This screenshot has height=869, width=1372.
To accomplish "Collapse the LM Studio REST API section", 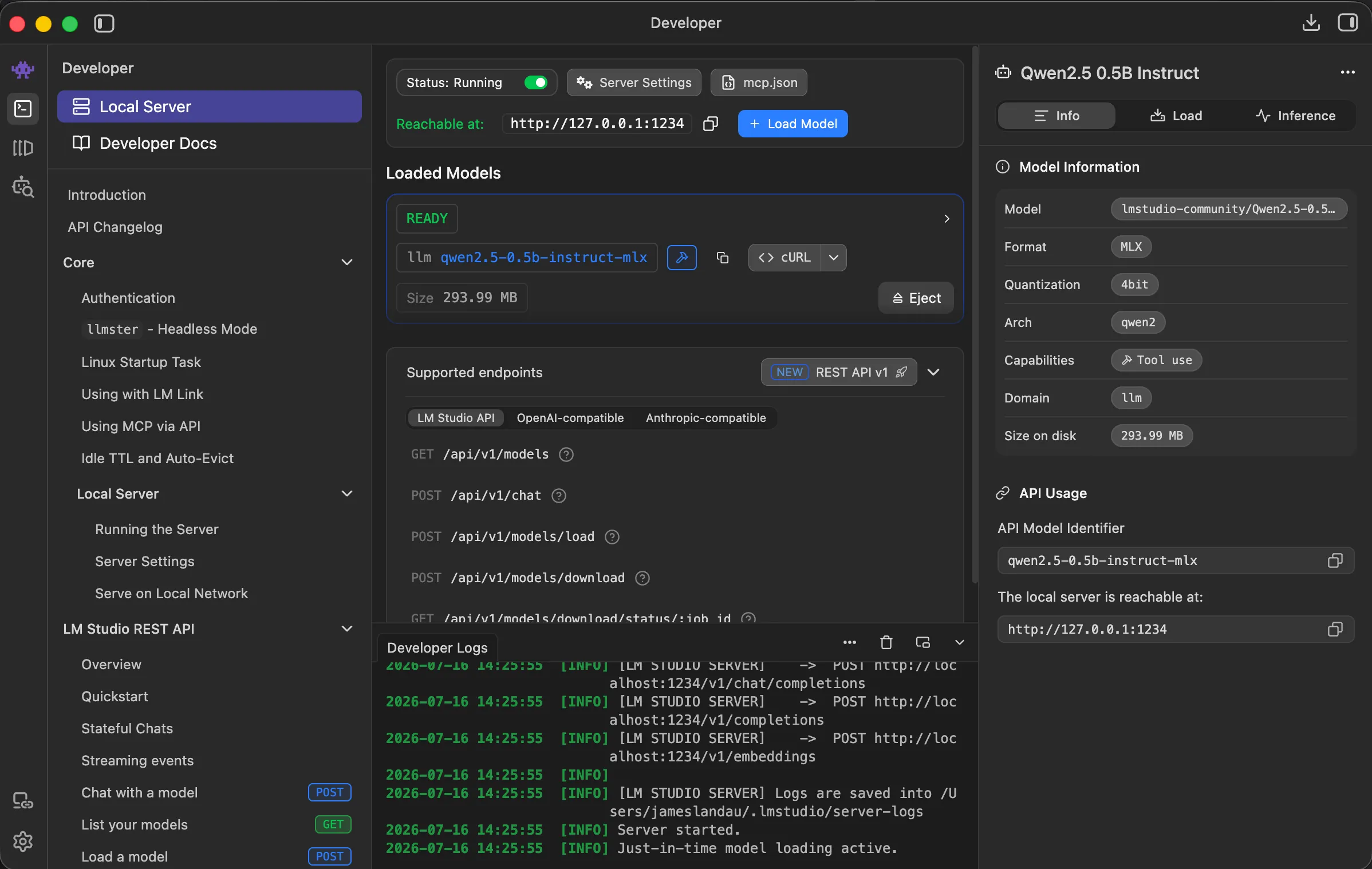I will point(347,629).
